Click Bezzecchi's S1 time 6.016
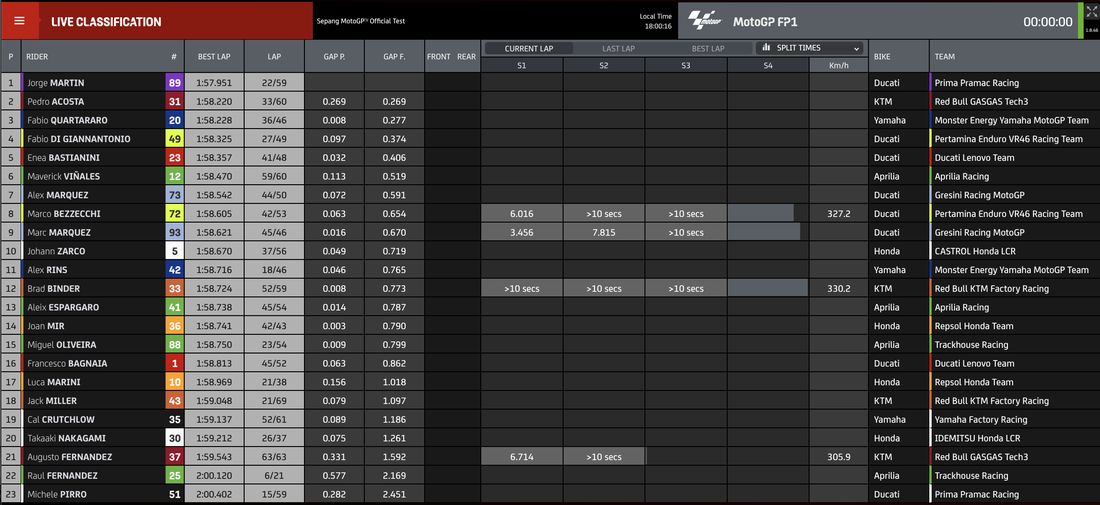The height and width of the screenshot is (505, 1100). pos(522,213)
